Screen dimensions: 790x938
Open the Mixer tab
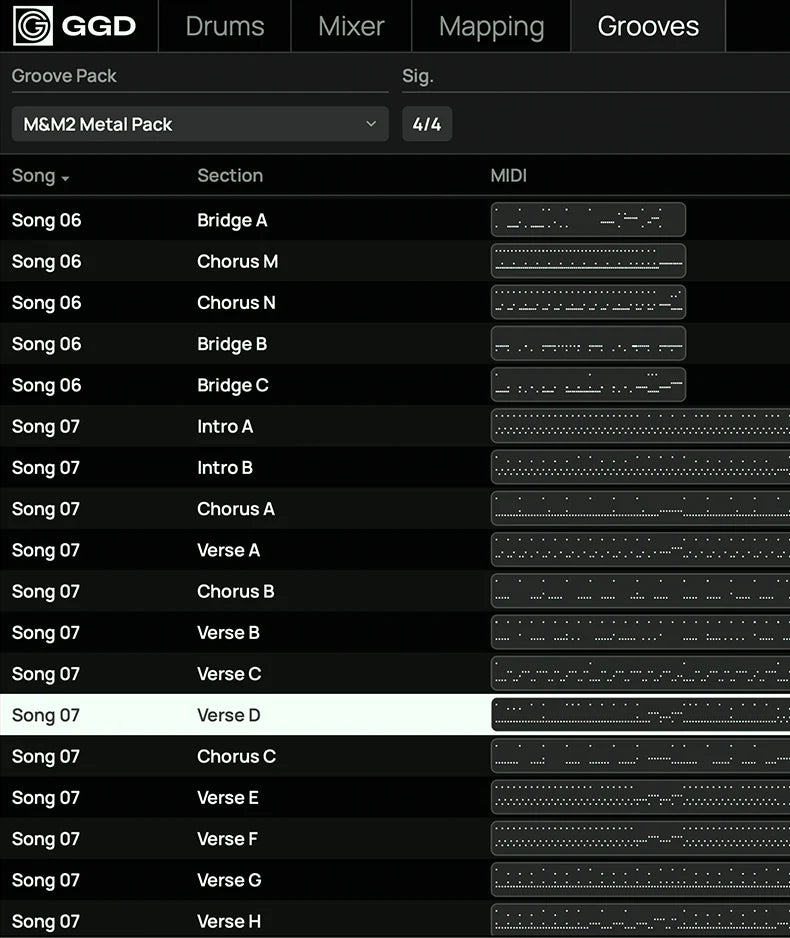point(351,26)
